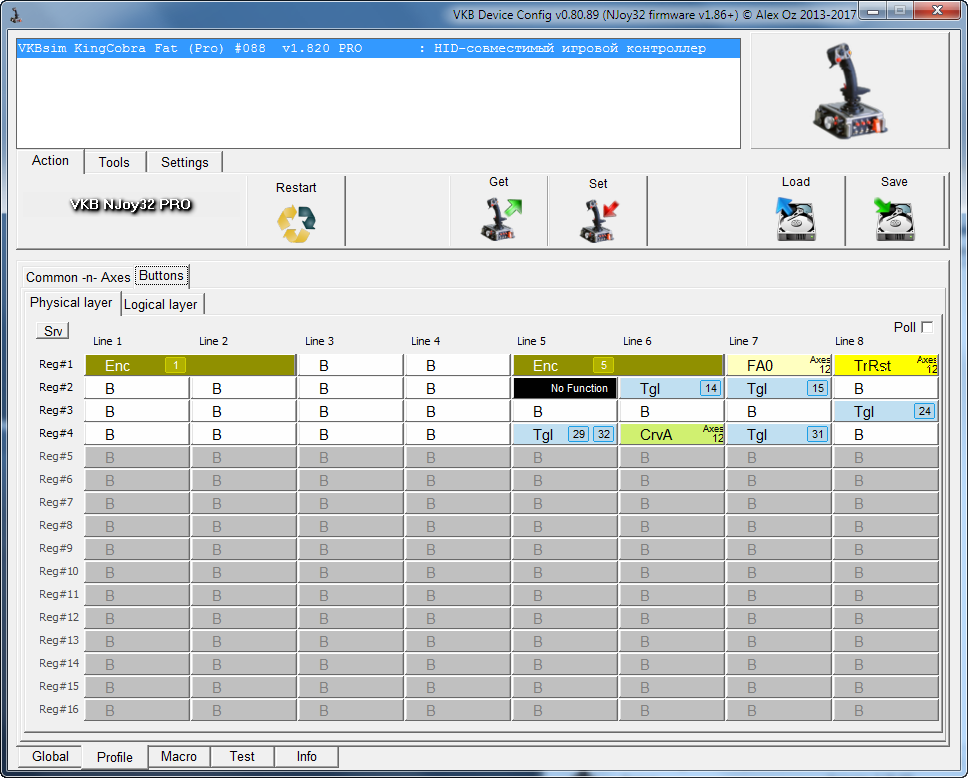Click the Srv button
This screenshot has height=778, width=968.
[x=53, y=331]
